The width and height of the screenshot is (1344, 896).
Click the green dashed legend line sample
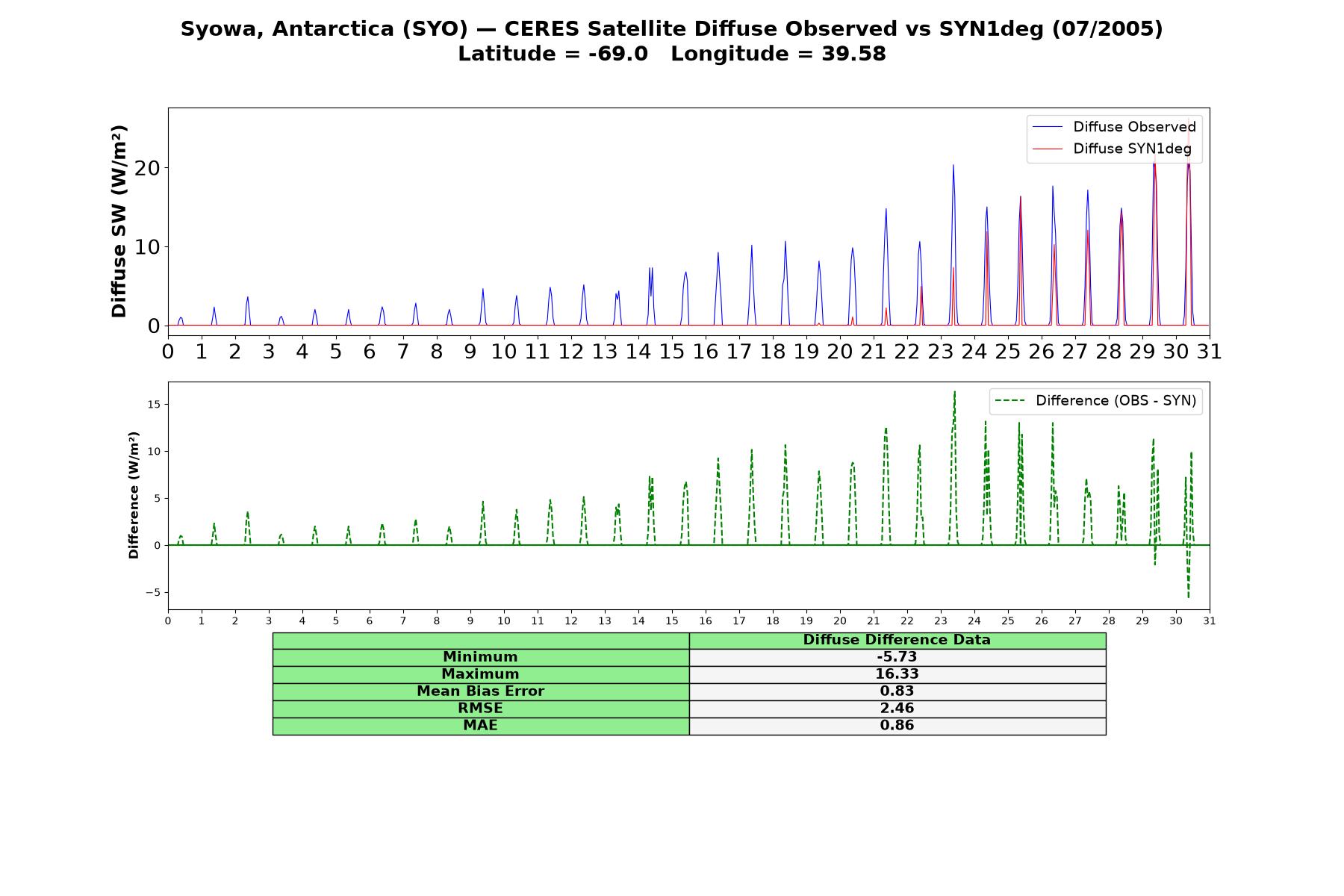click(x=1009, y=401)
